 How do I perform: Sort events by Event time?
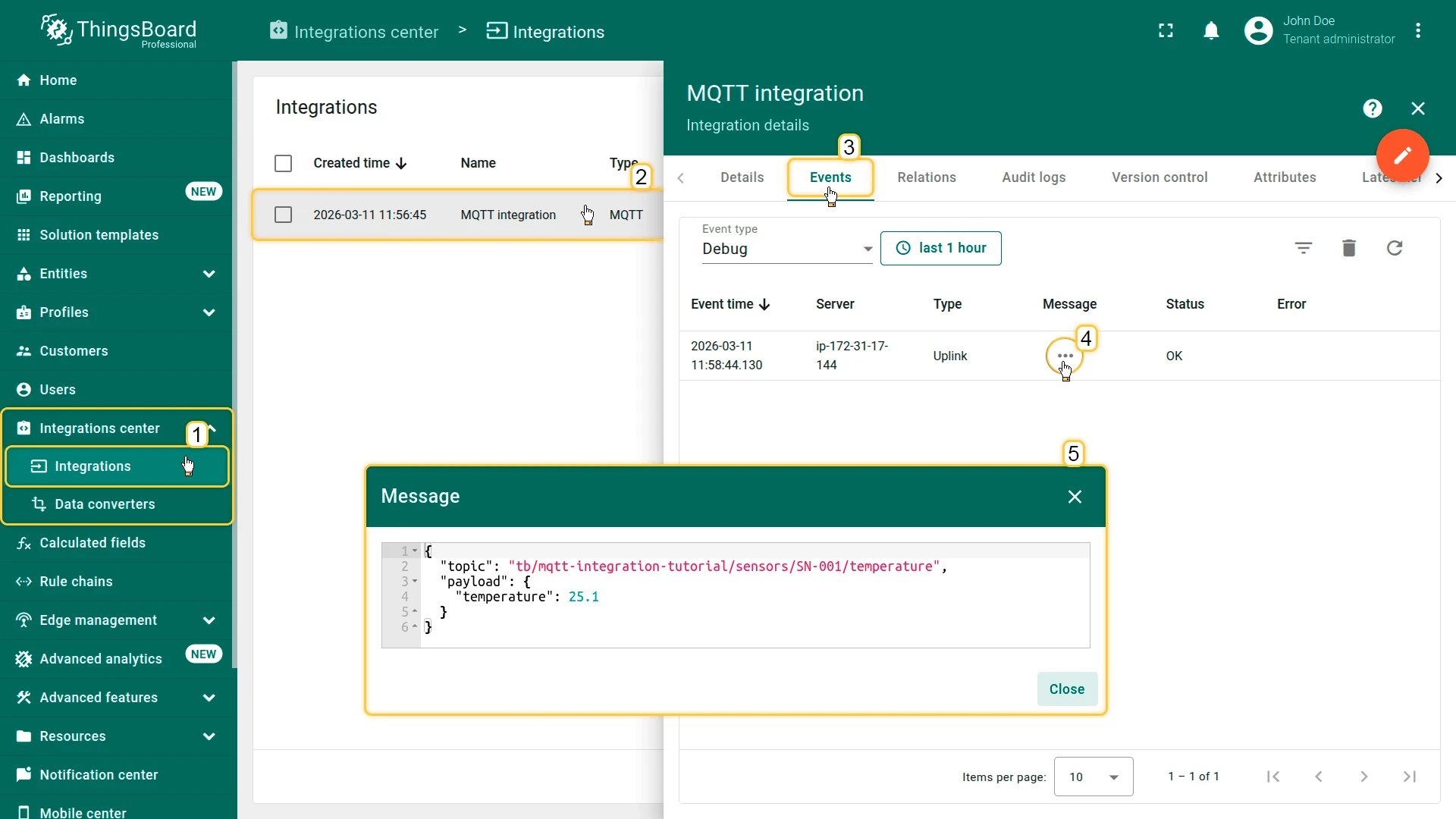pos(730,304)
